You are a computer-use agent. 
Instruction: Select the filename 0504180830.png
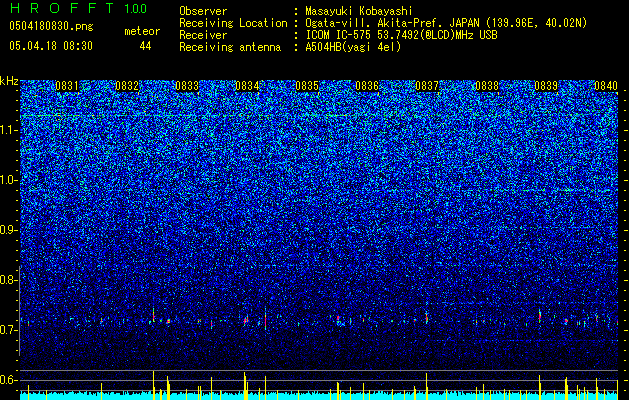click(51, 27)
